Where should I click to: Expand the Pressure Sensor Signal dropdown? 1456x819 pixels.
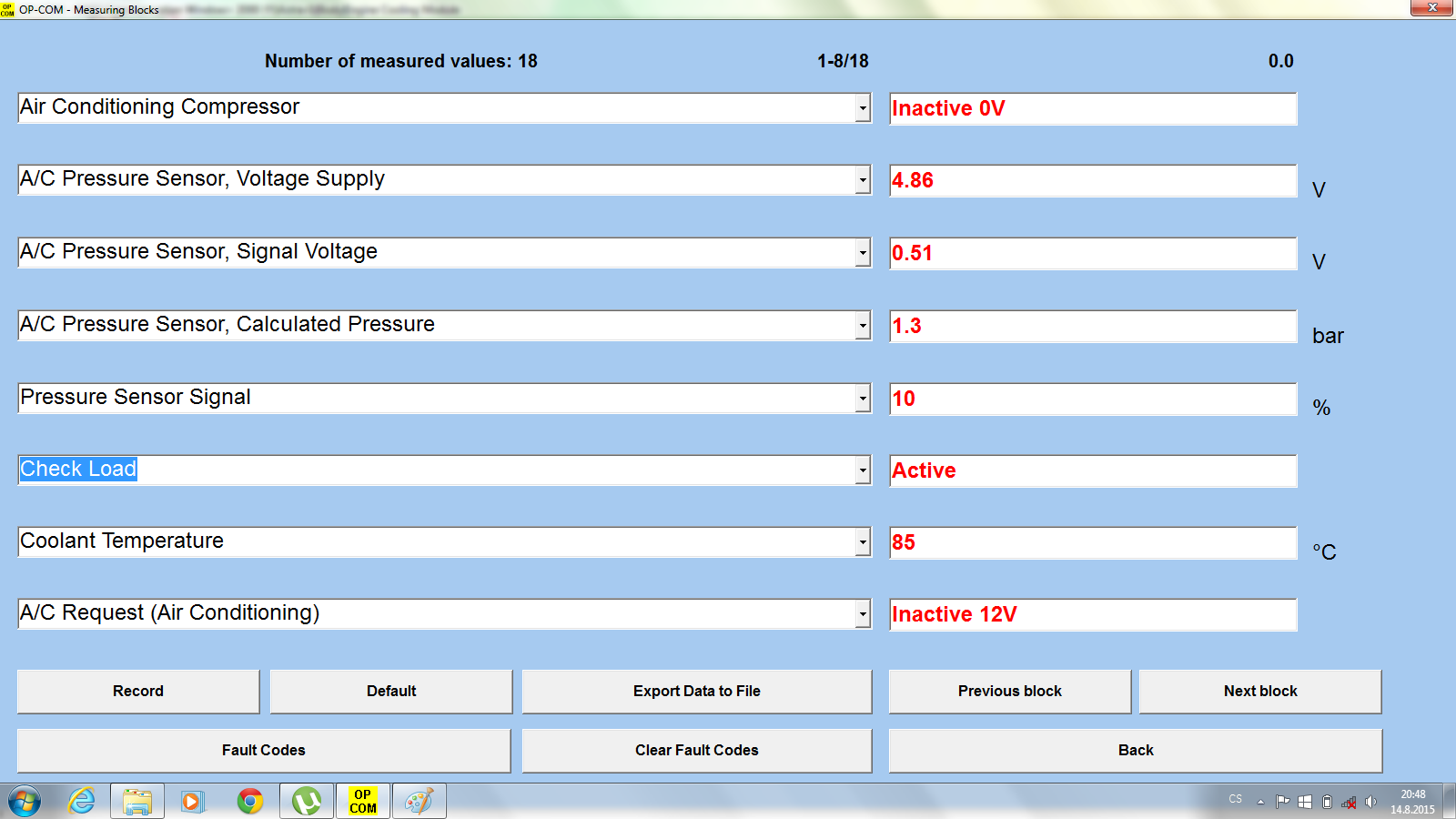[862, 399]
